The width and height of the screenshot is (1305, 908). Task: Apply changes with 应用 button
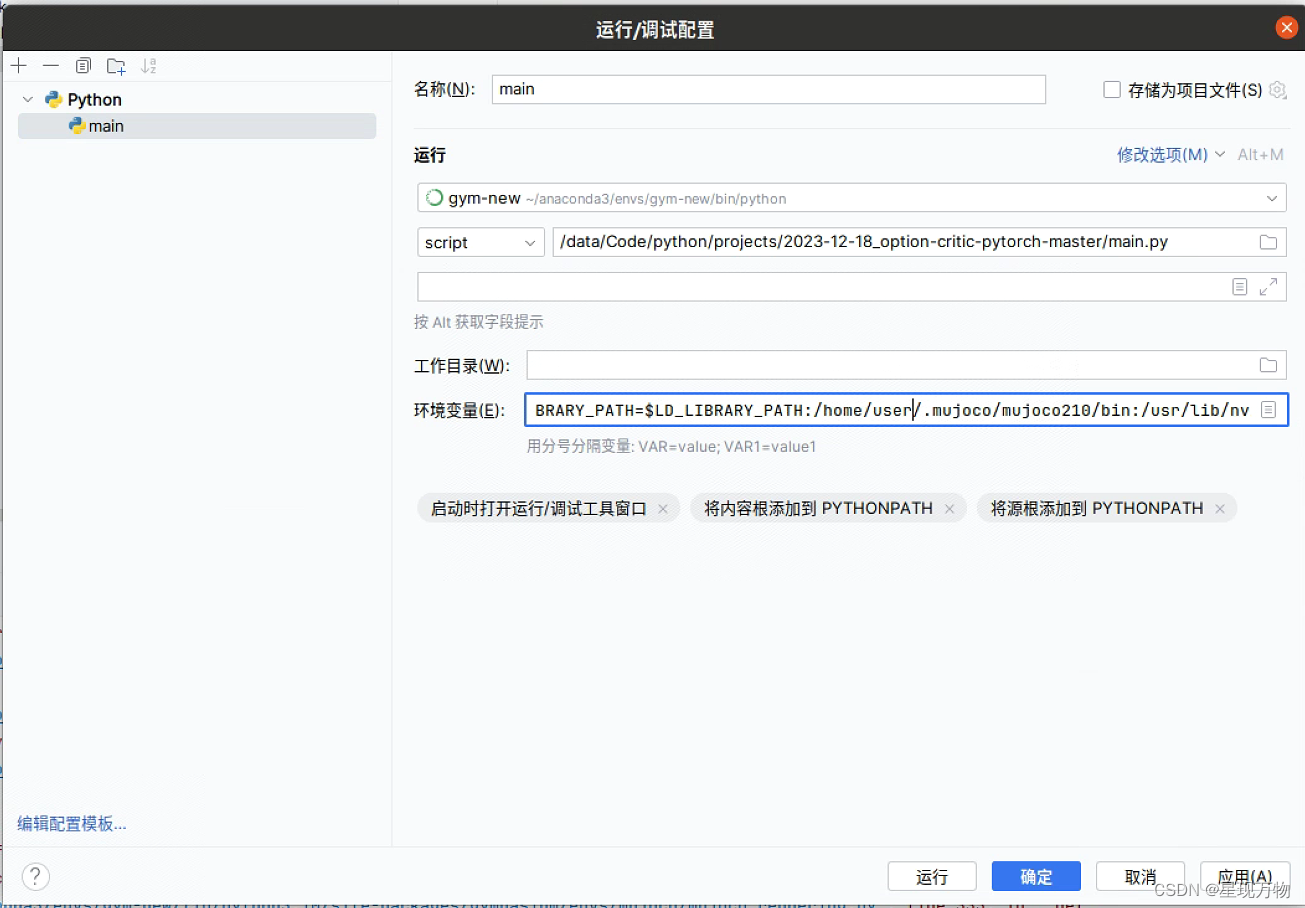coord(1246,877)
